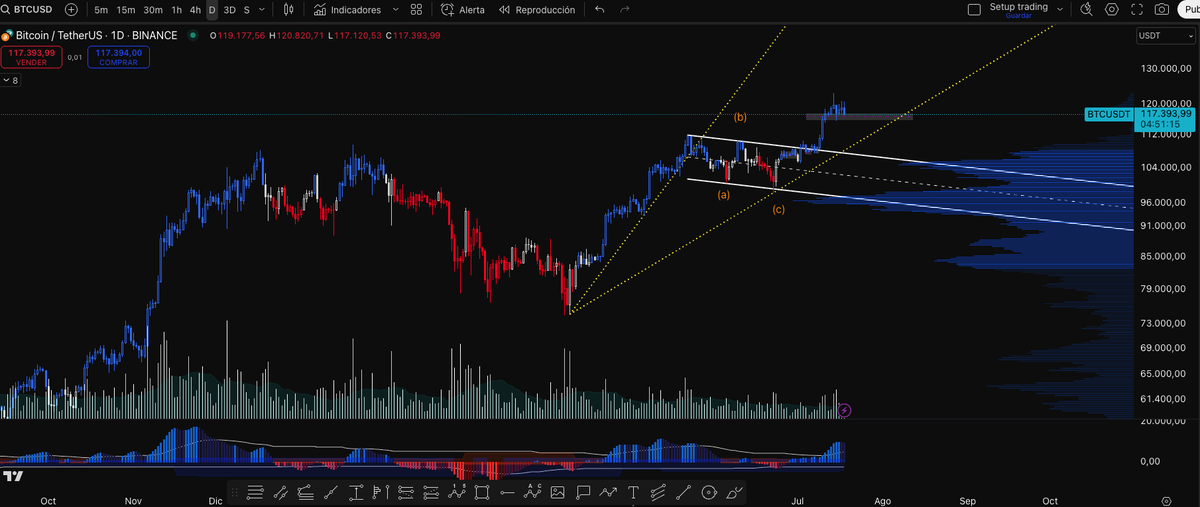
Task: Select the rectangle drawing tool
Action: coord(481,492)
